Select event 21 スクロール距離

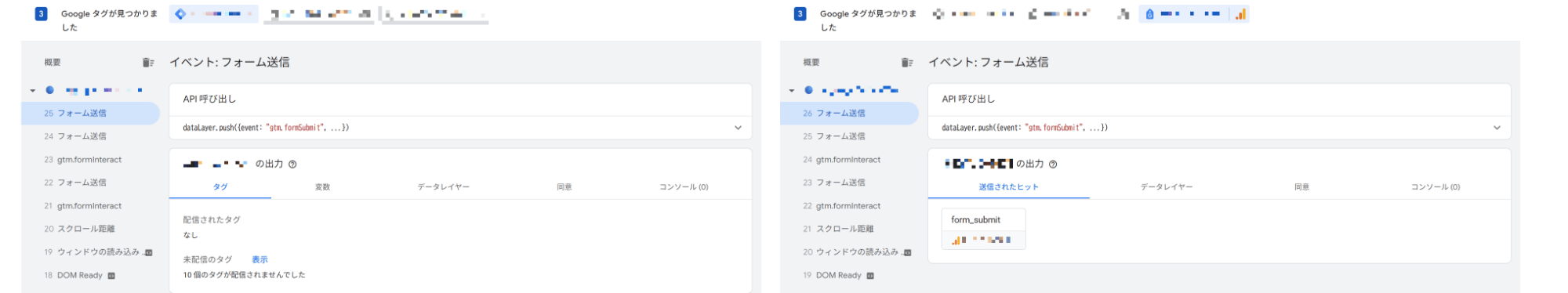[849, 229]
